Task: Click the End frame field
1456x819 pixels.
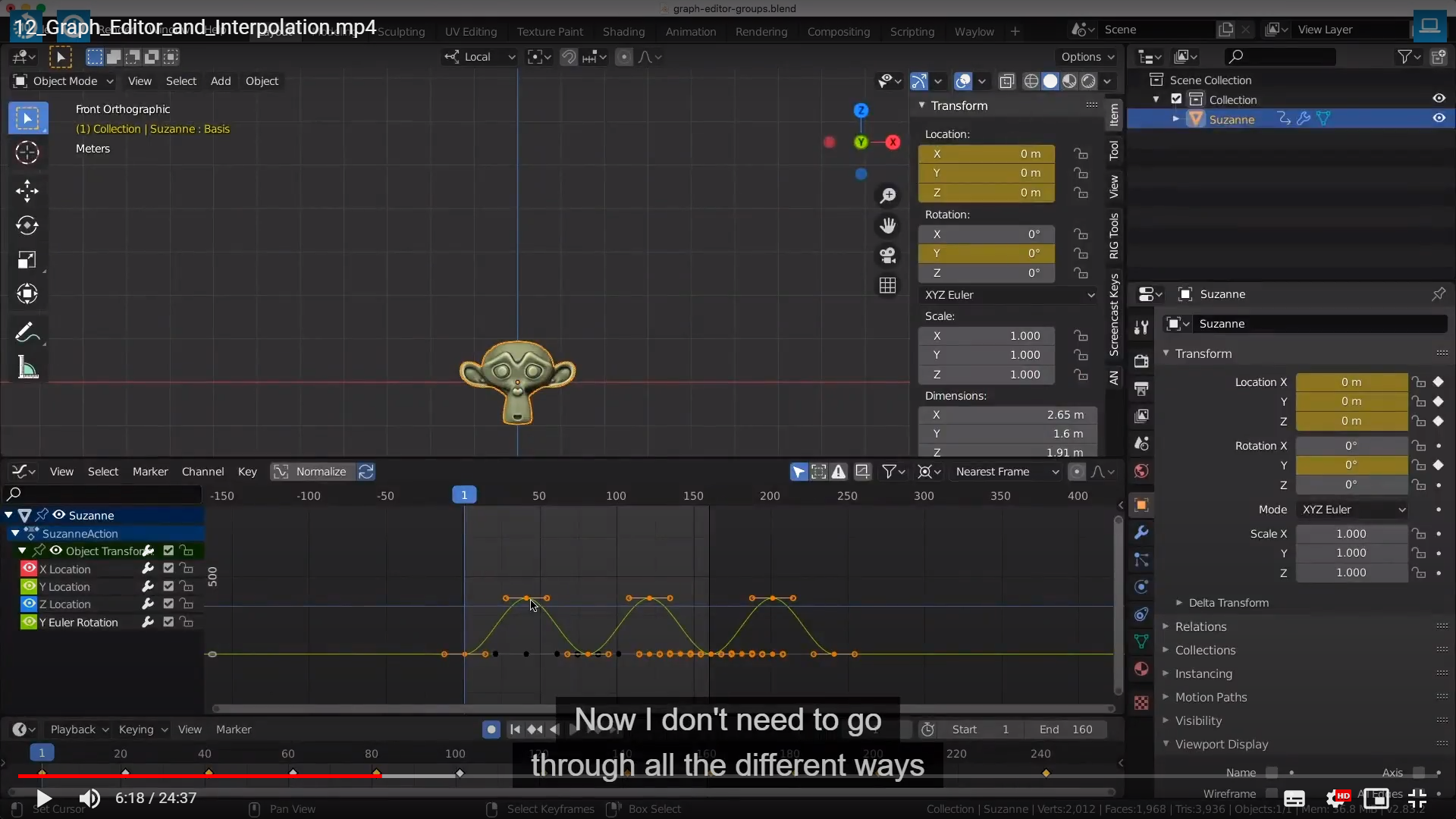Action: (1065, 730)
